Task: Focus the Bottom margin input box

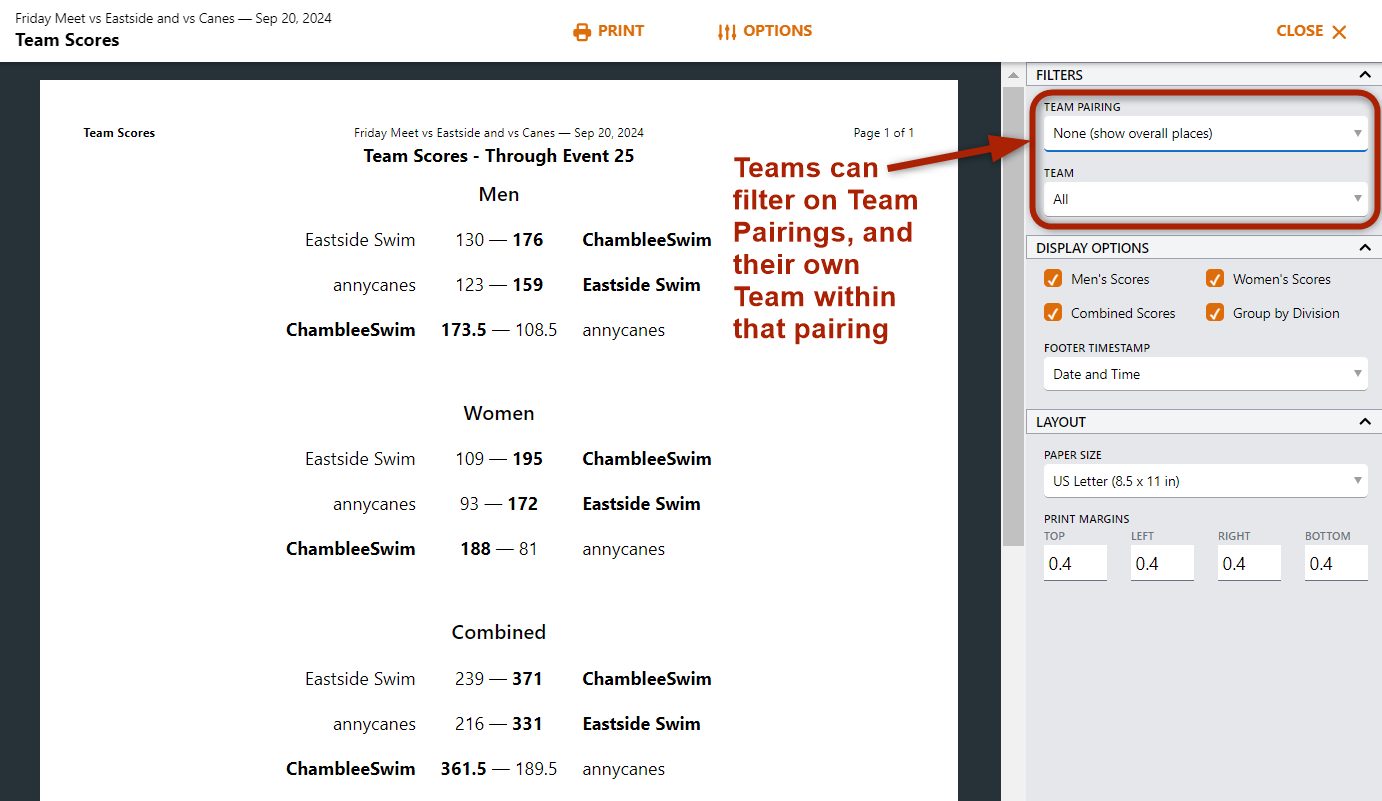Action: pos(1336,562)
